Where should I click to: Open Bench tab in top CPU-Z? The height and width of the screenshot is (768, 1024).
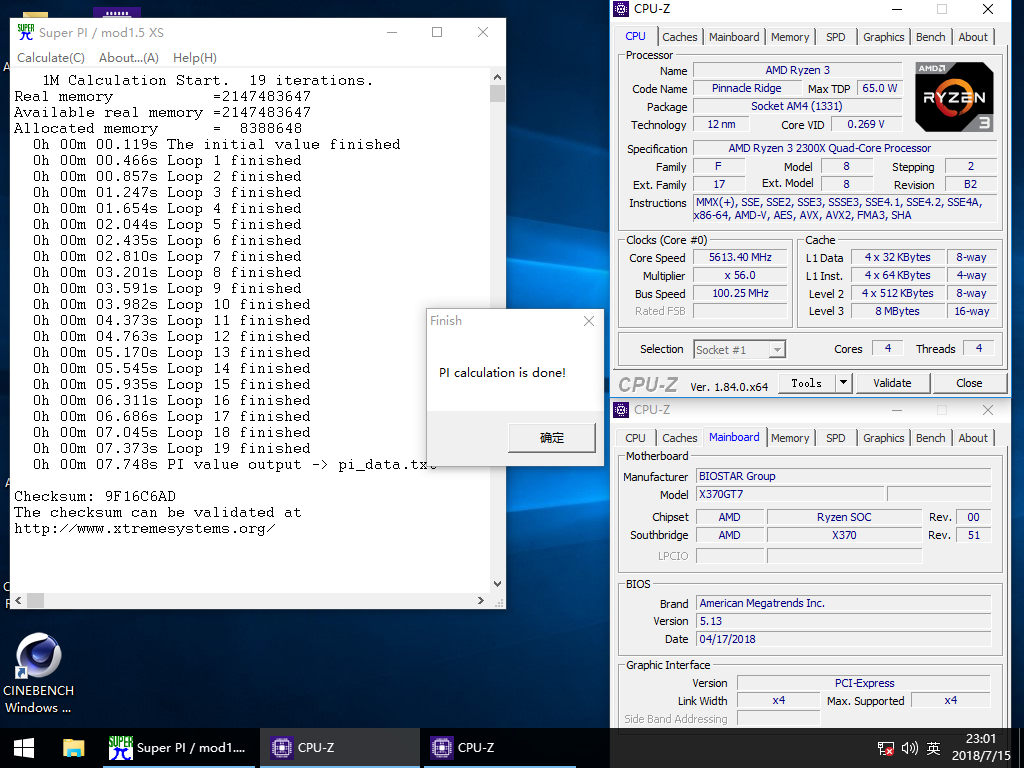click(x=930, y=37)
